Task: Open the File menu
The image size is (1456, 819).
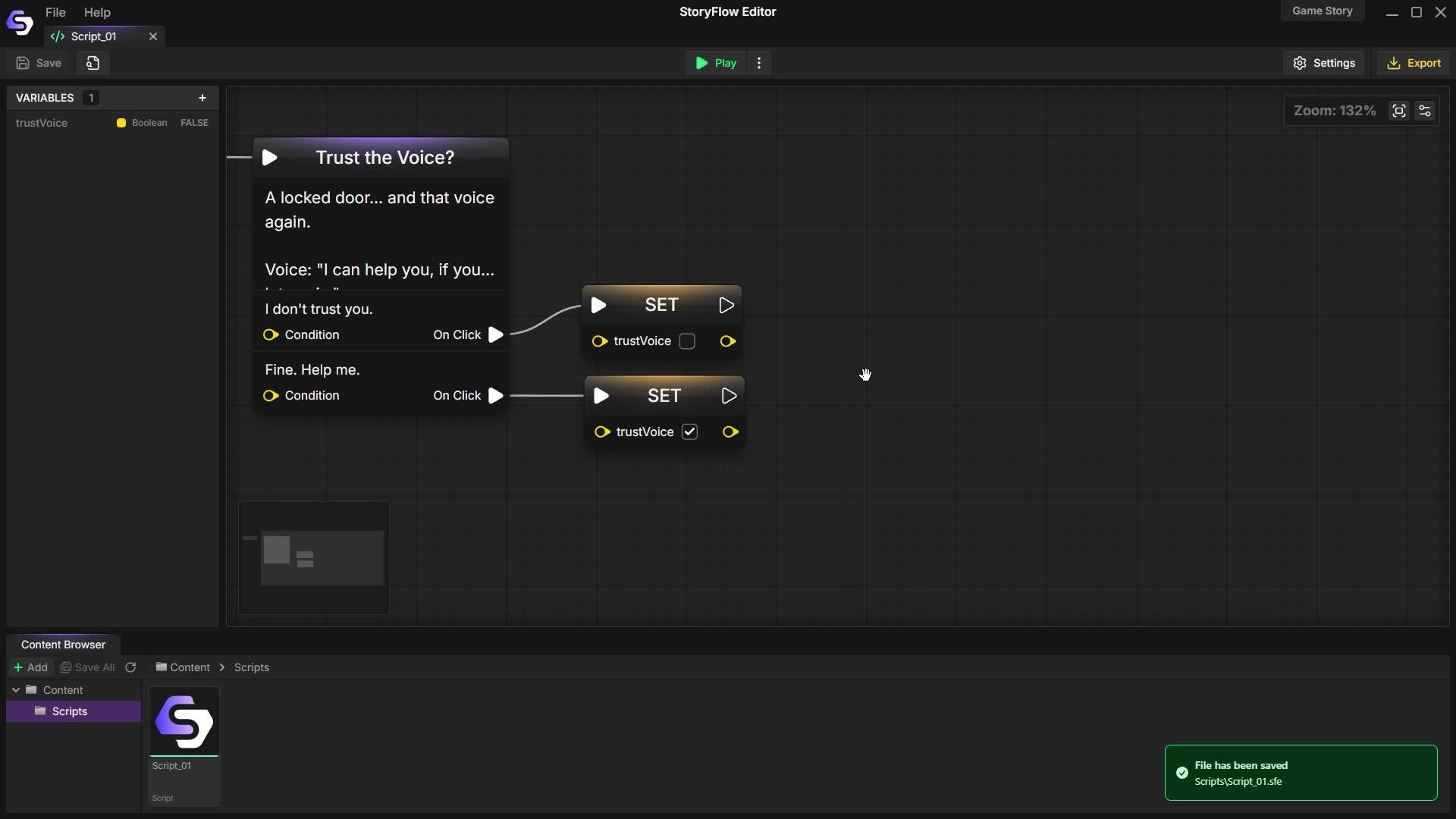Action: tap(55, 12)
